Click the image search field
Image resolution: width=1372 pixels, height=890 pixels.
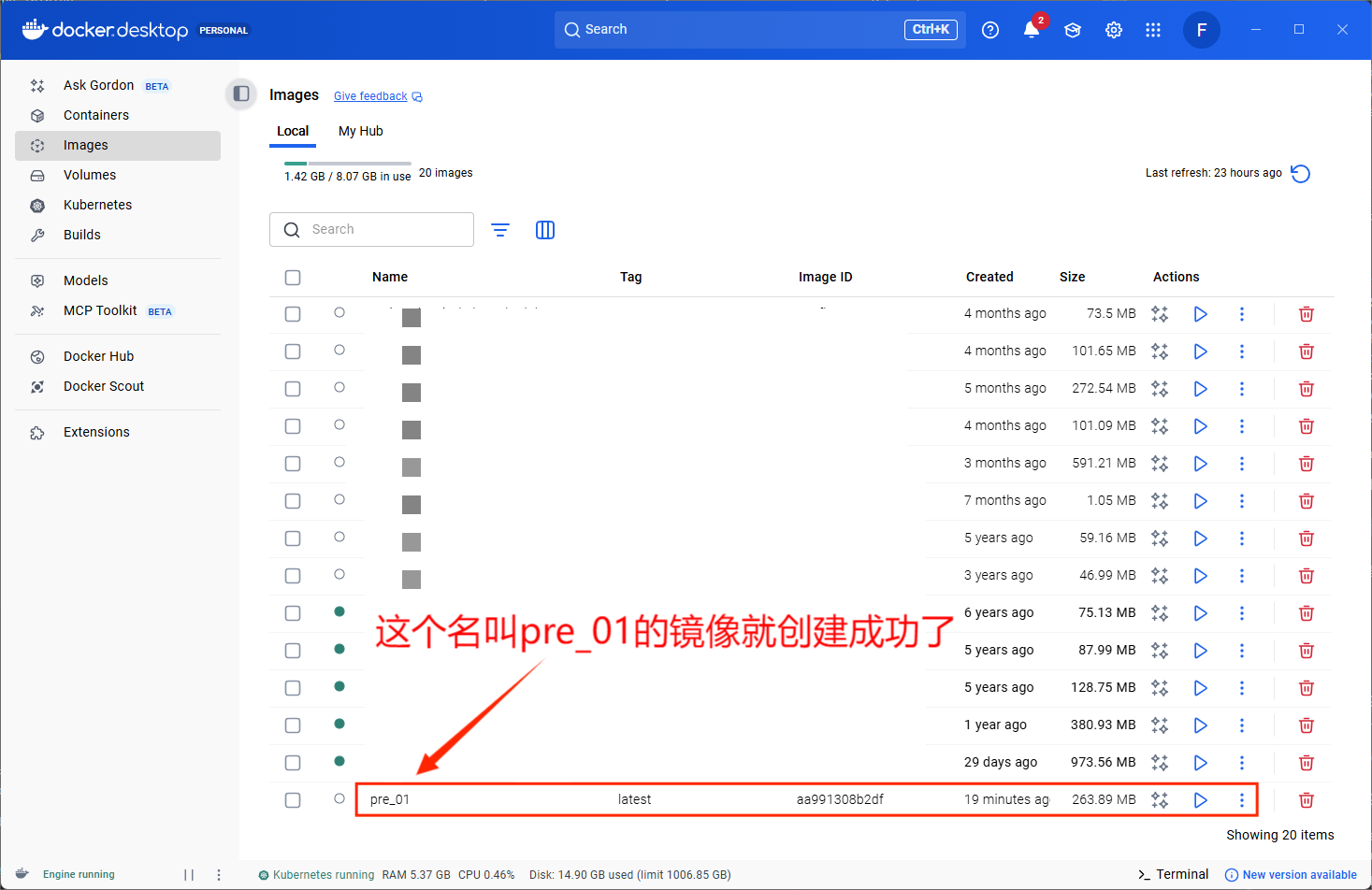(x=372, y=229)
